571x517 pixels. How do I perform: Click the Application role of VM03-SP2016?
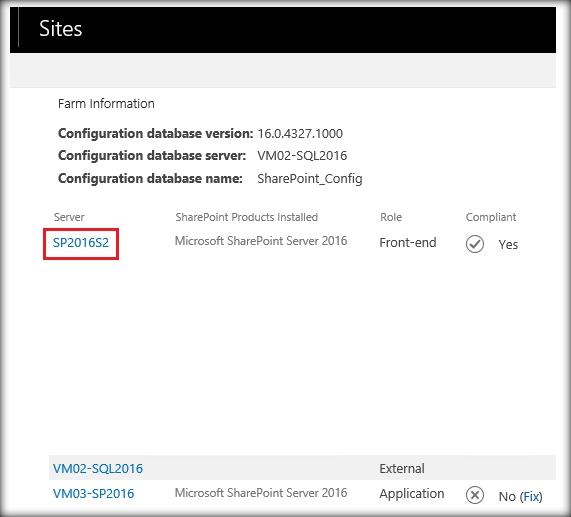click(412, 494)
